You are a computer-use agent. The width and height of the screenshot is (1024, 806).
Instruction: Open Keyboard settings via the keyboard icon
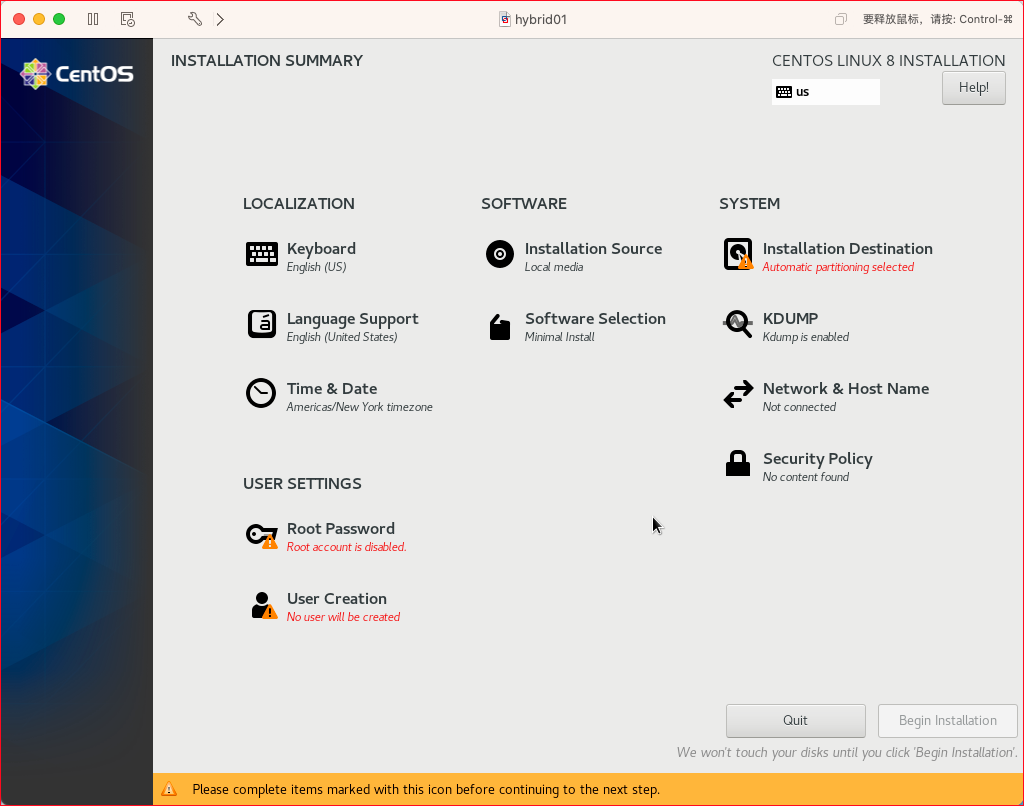(x=261, y=254)
